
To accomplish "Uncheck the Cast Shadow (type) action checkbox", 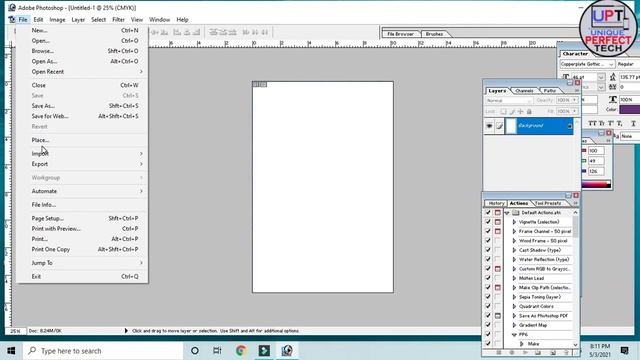I will click(x=488, y=250).
